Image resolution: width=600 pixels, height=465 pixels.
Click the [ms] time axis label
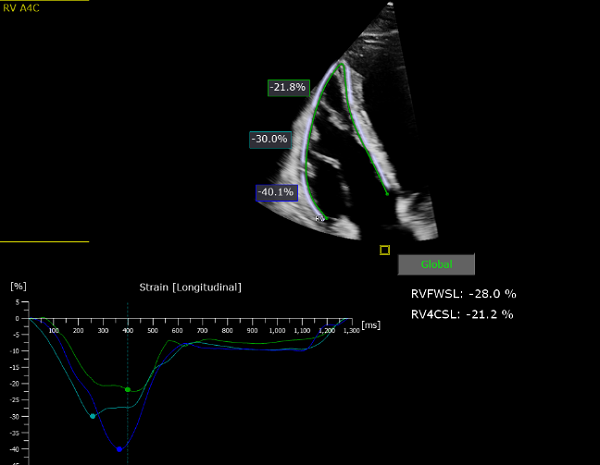tap(371, 325)
